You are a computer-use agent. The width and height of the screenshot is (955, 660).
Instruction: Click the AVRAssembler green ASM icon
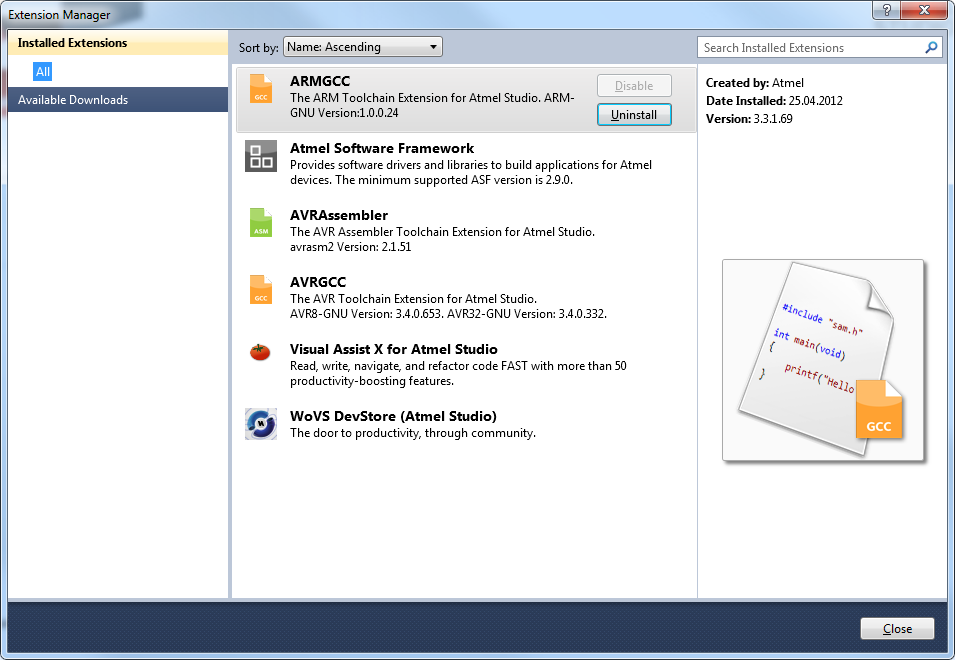(260, 222)
